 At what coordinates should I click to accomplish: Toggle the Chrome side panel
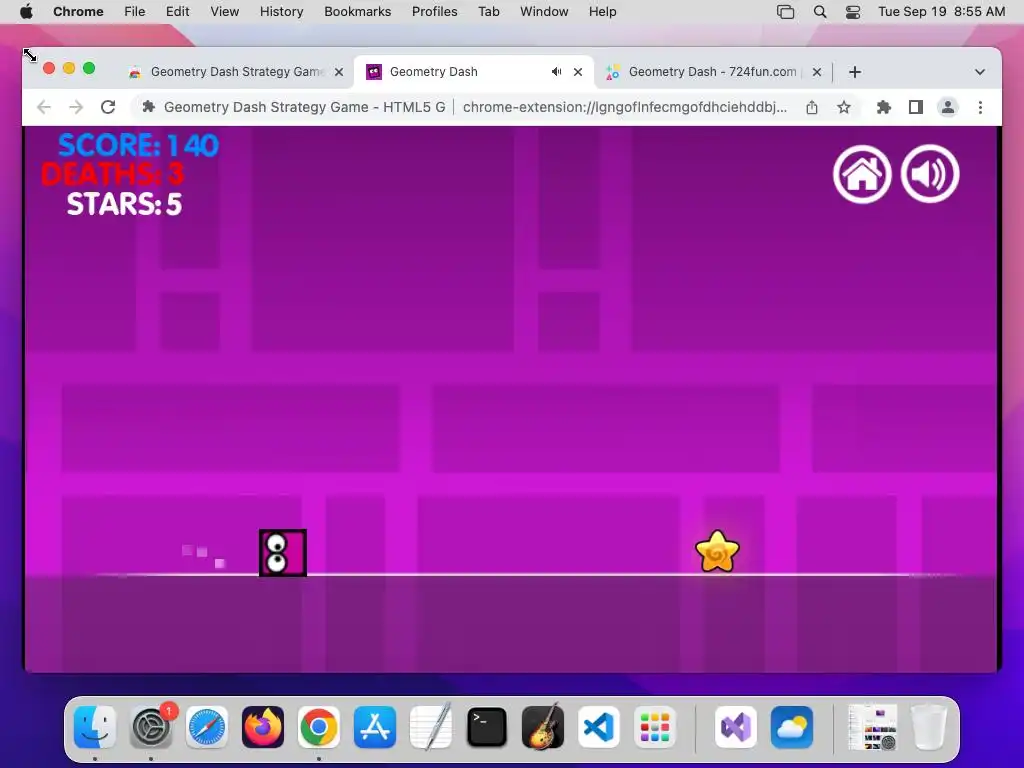coord(916,107)
